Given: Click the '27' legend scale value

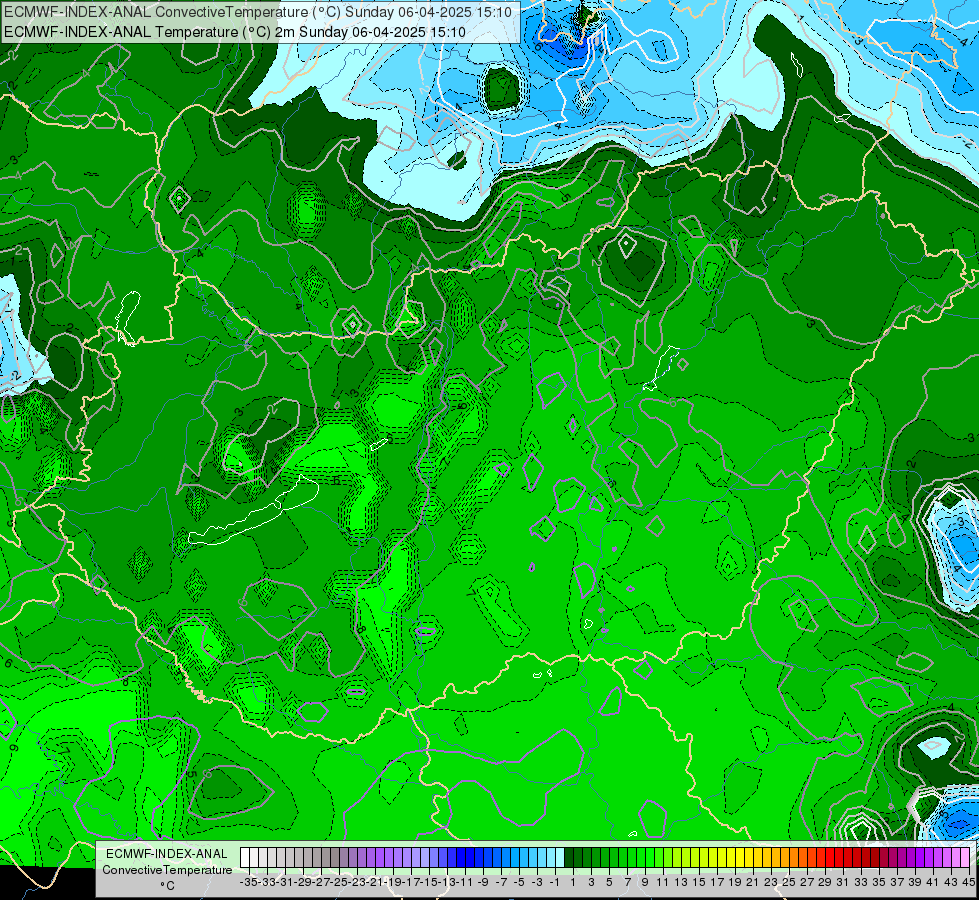Looking at the screenshot, I should [807, 882].
